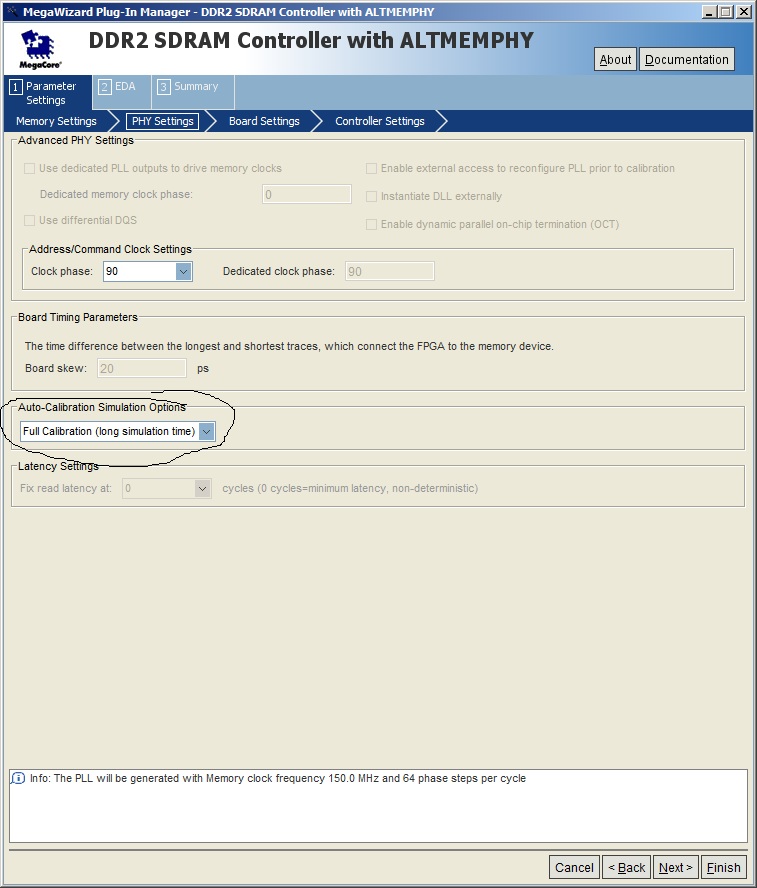Close the MegaWizard window
Image resolution: width=757 pixels, height=888 pixels.
click(743, 11)
